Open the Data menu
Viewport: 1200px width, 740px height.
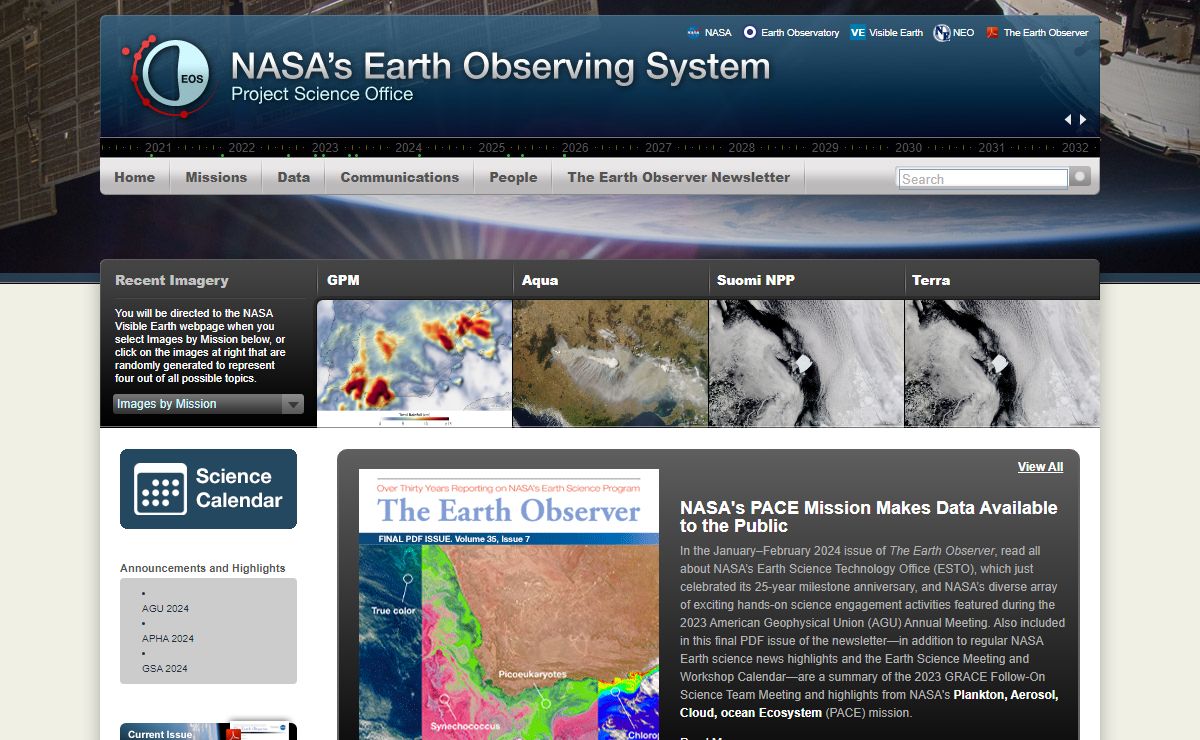click(x=293, y=177)
